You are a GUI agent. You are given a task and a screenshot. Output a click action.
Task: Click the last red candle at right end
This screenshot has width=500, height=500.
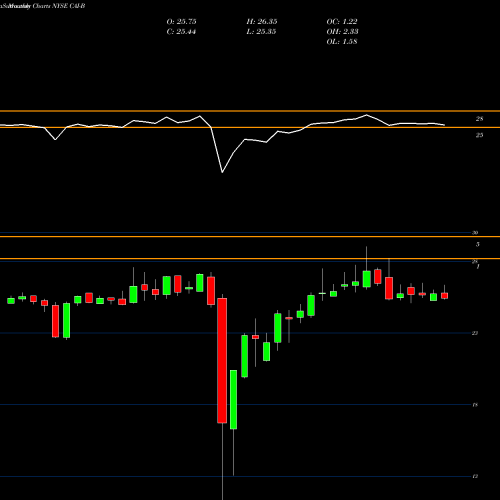445,296
